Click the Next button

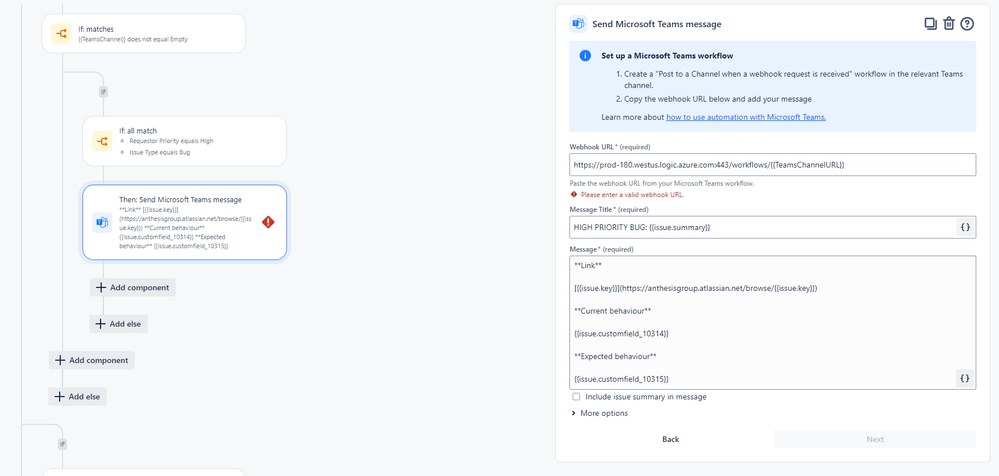tap(875, 439)
